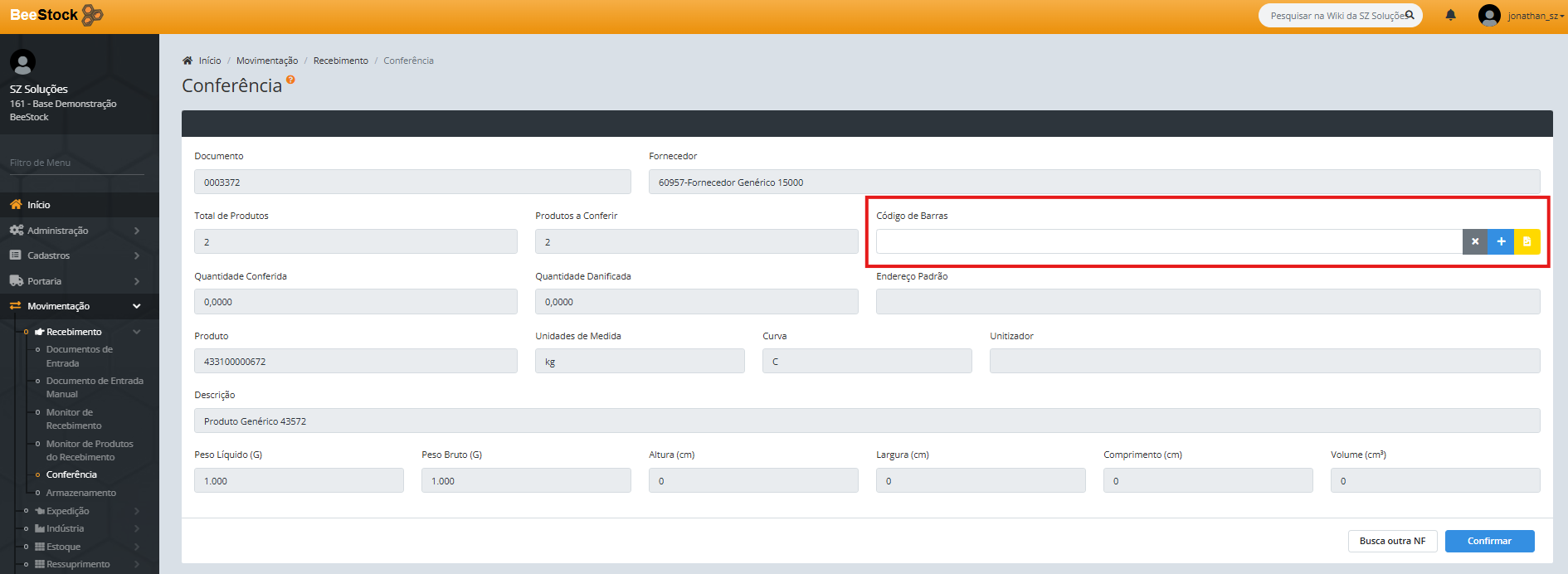Expand the Cadastros menu

75,255
